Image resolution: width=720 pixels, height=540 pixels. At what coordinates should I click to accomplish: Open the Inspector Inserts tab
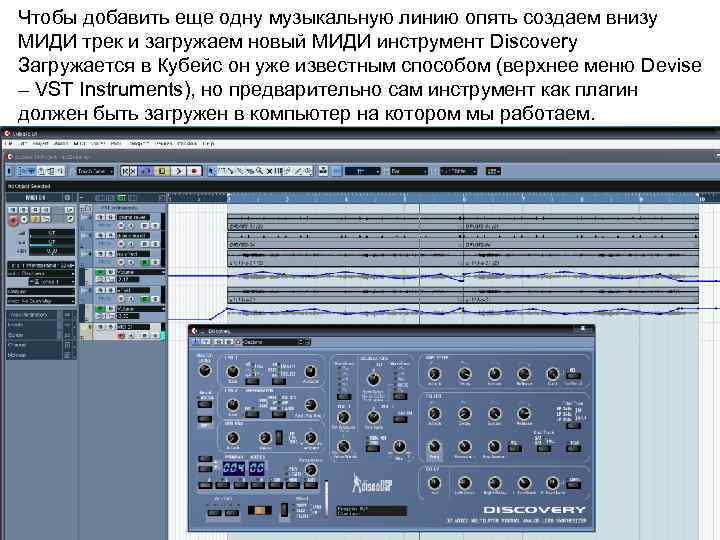pos(33,324)
